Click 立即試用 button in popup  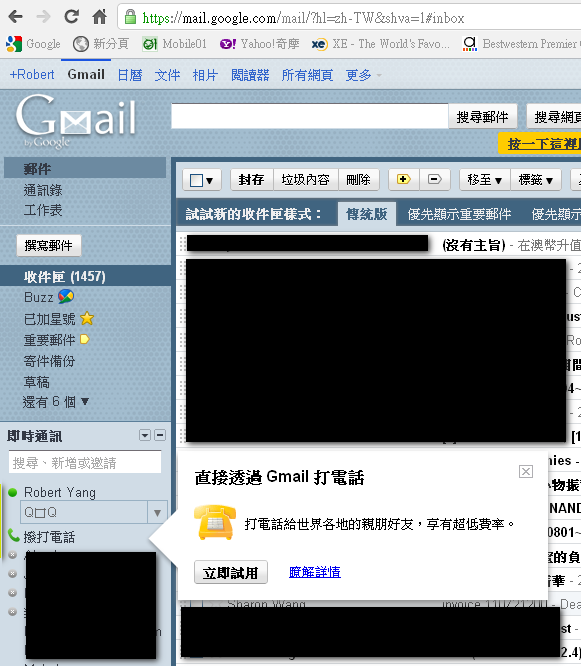coord(231,572)
